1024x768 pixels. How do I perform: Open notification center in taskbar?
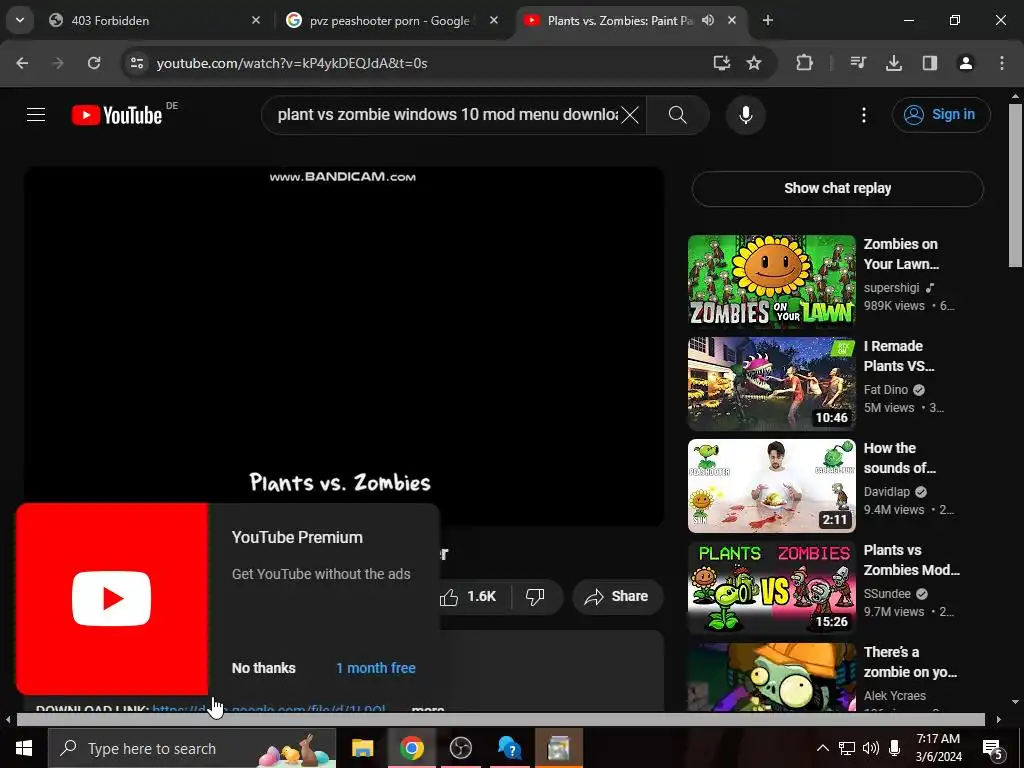tap(993, 748)
